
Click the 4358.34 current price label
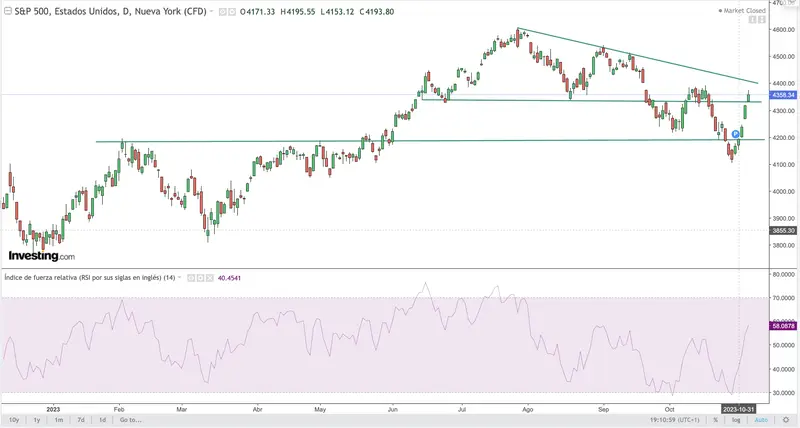tap(783, 95)
